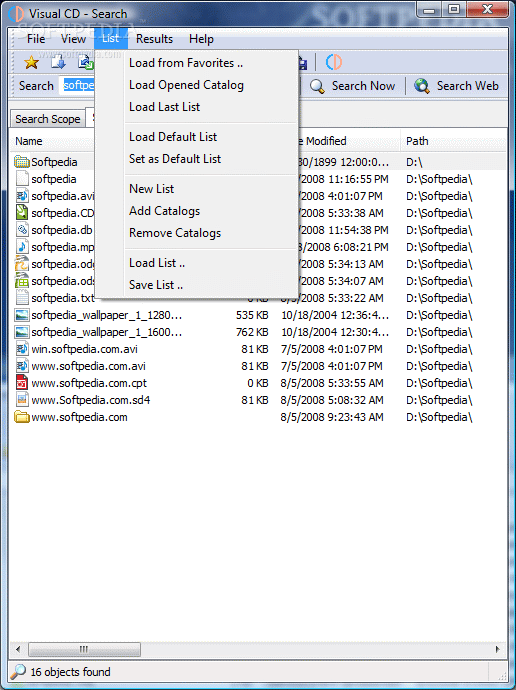The height and width of the screenshot is (690, 516).
Task: Click the Visual CD title bar app icon
Action: coord(16,14)
